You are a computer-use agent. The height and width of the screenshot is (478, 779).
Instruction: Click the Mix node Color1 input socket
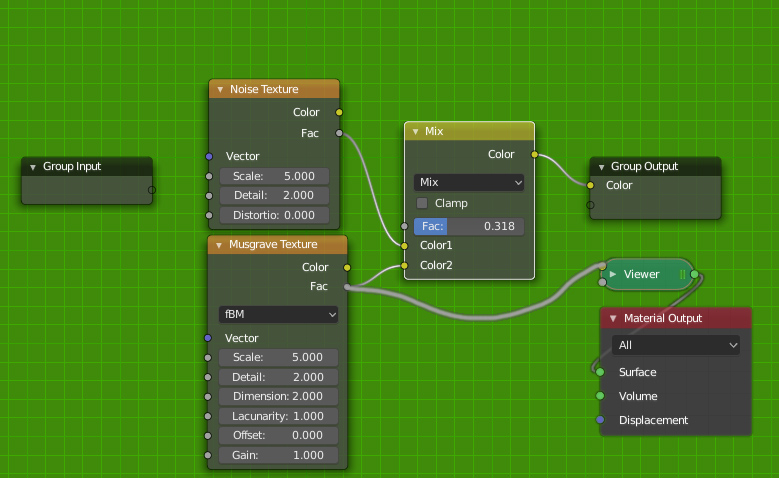coord(404,245)
